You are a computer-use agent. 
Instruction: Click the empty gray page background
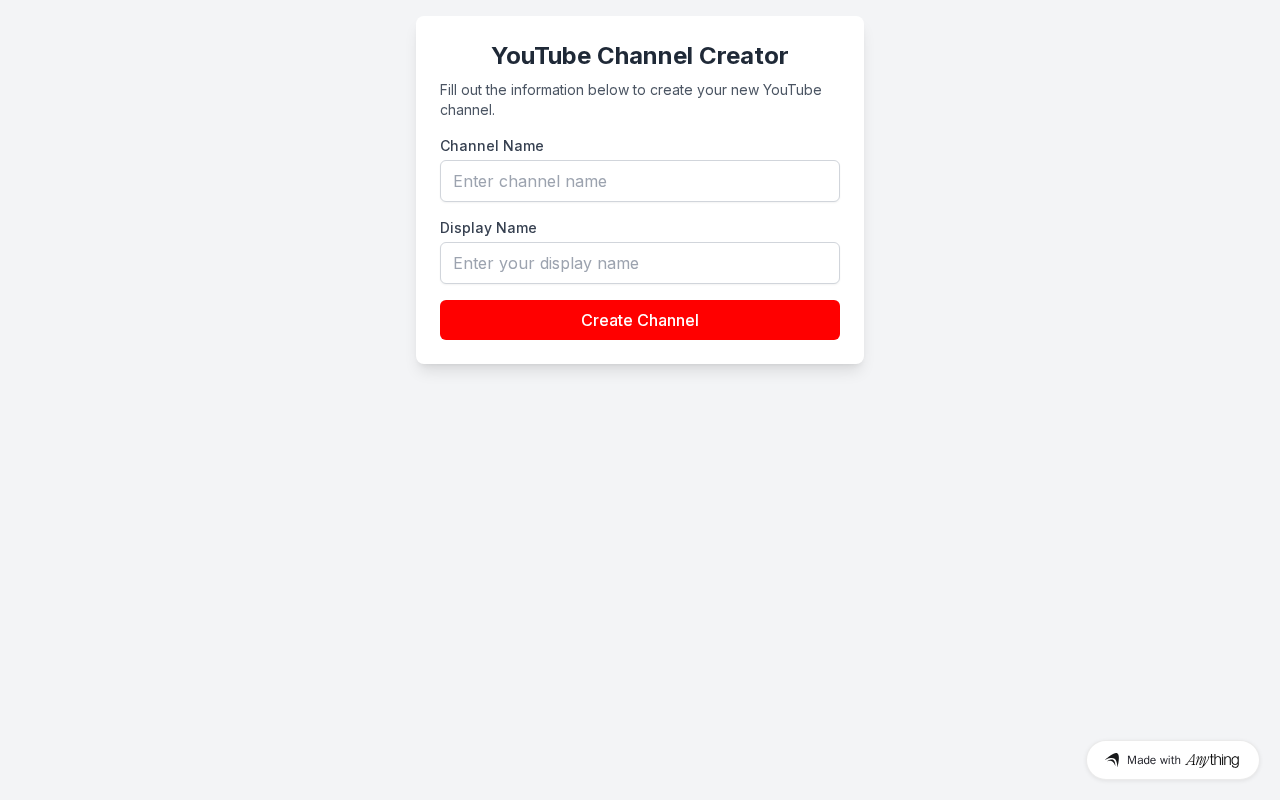[x=640, y=580]
